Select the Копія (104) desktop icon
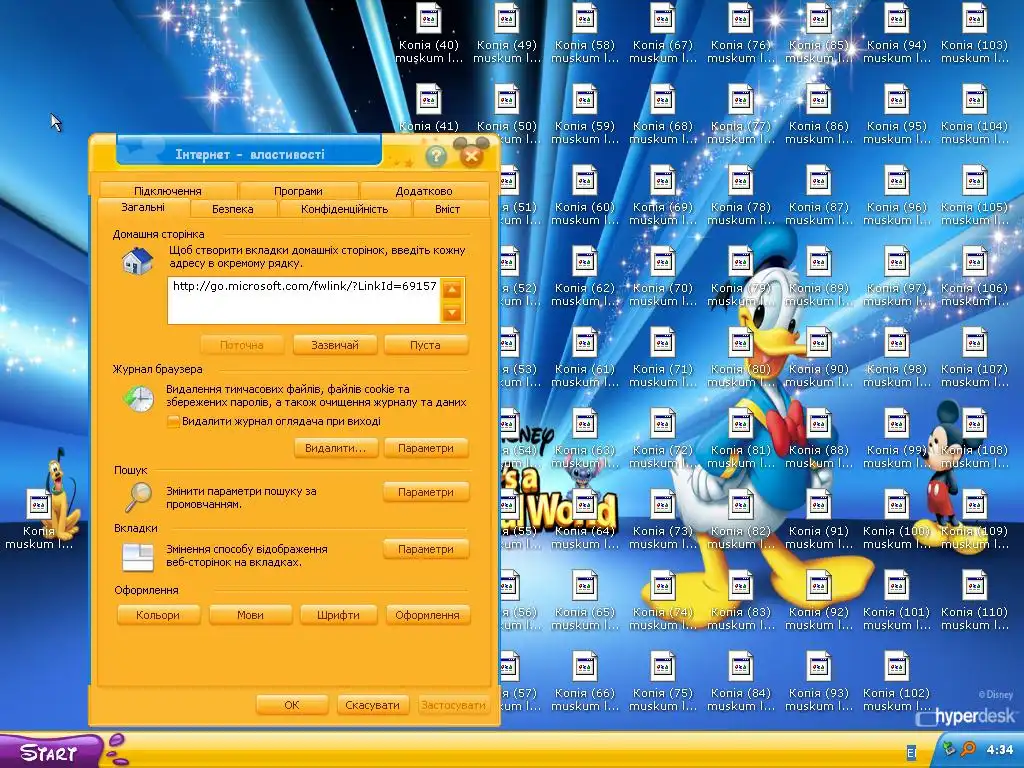 974,115
